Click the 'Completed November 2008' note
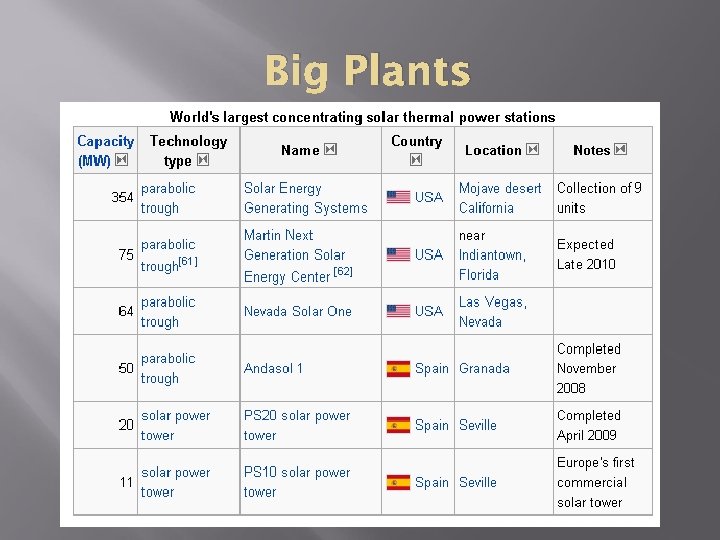Screen dimensions: 720x540 pyautogui.click(x=589, y=368)
